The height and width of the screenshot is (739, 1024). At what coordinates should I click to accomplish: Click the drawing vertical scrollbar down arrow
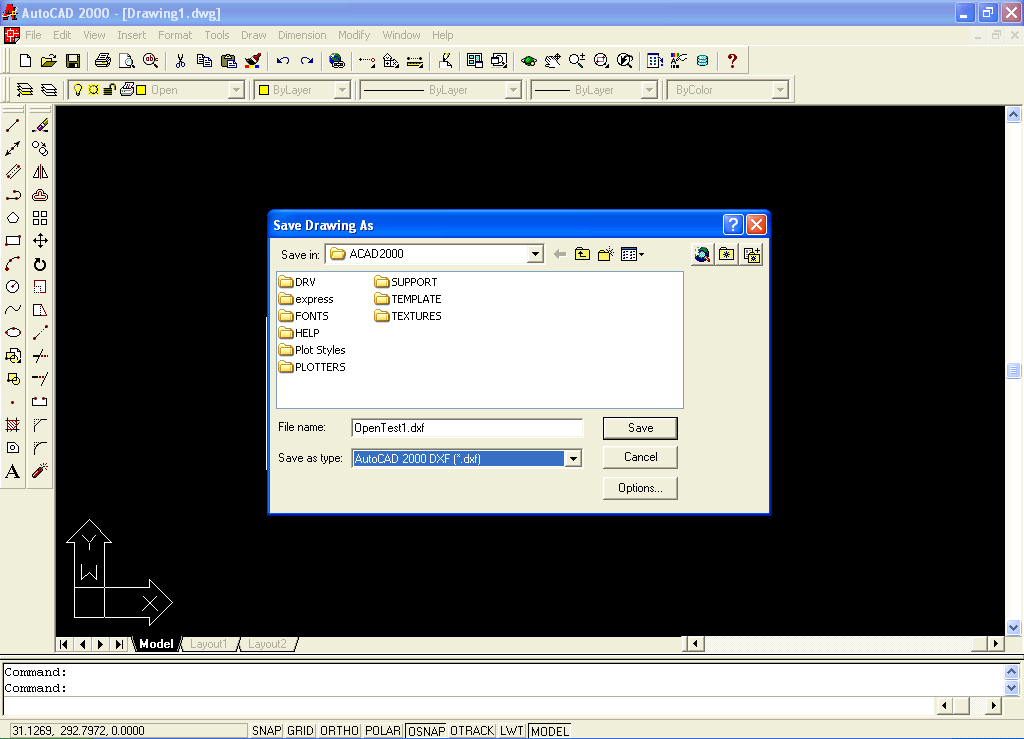[x=1013, y=627]
